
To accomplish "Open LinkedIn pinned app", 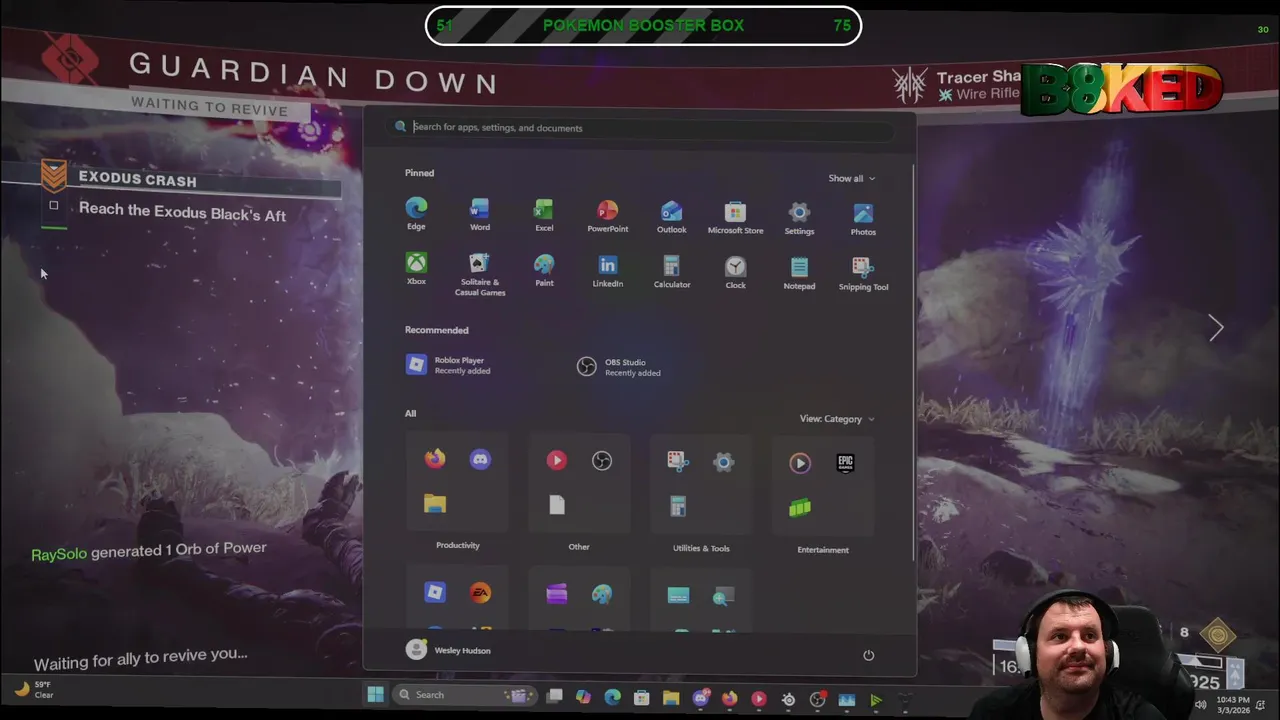I will coord(607,270).
